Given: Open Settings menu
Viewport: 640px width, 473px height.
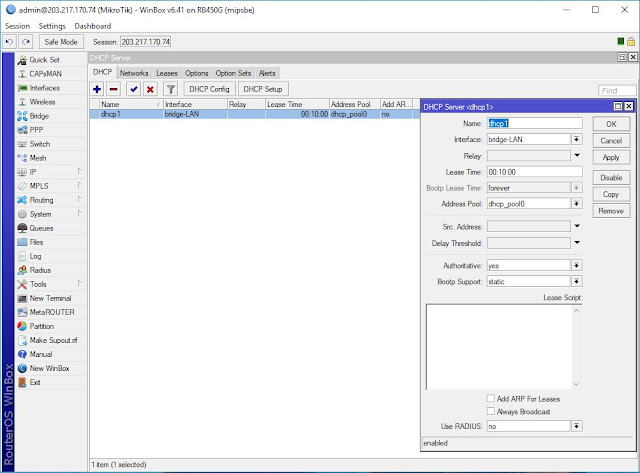Looking at the screenshot, I should coord(52,26).
